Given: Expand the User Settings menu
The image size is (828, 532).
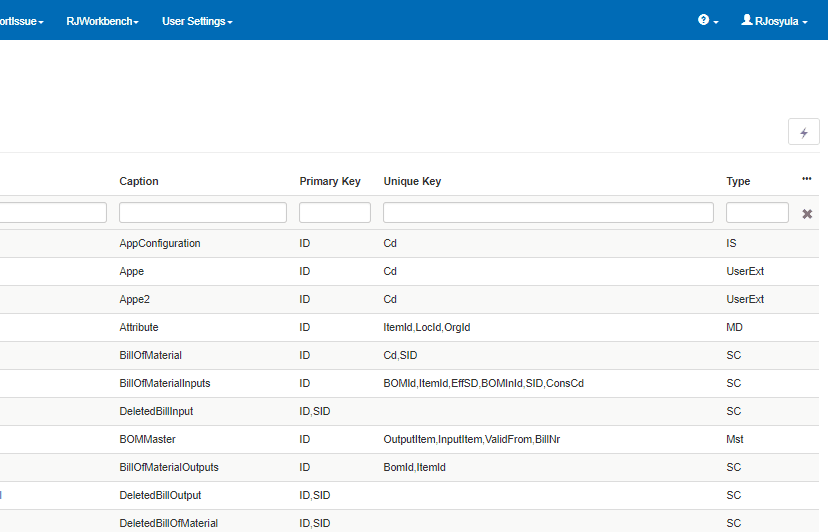Looking at the screenshot, I should click(x=197, y=21).
